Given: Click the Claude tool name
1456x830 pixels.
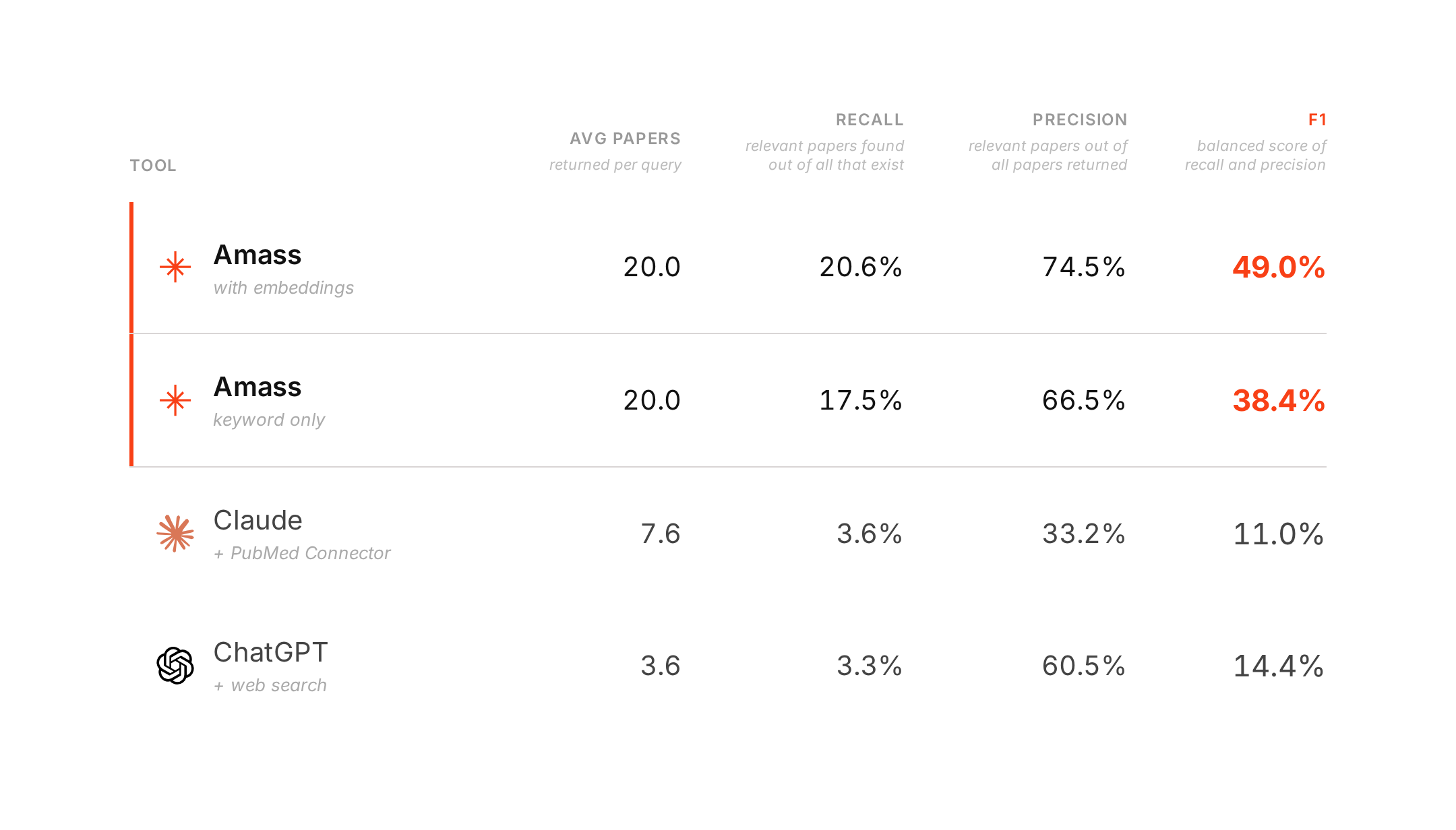Looking at the screenshot, I should (x=257, y=521).
